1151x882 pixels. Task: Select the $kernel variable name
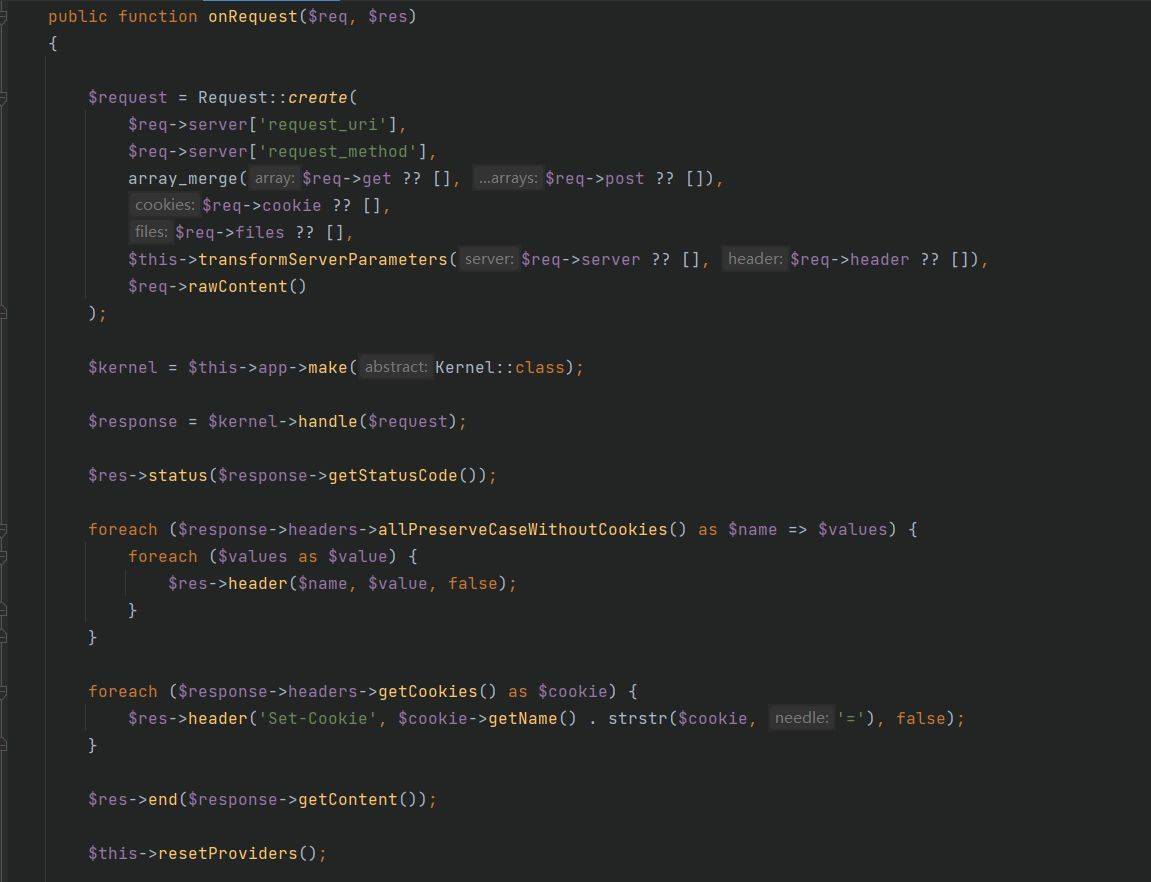[122, 367]
